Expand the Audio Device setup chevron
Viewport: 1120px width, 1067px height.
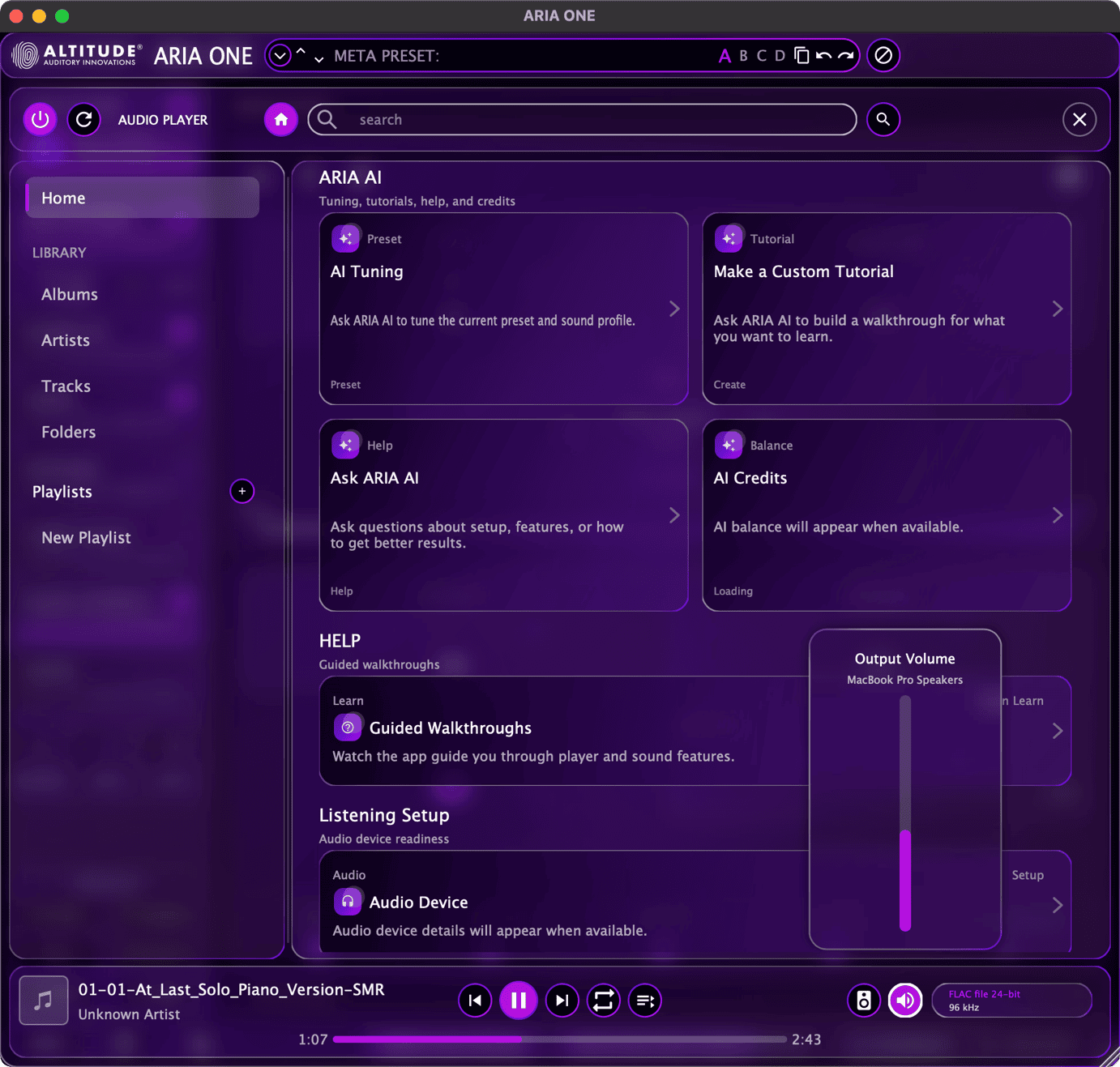pos(1058,905)
